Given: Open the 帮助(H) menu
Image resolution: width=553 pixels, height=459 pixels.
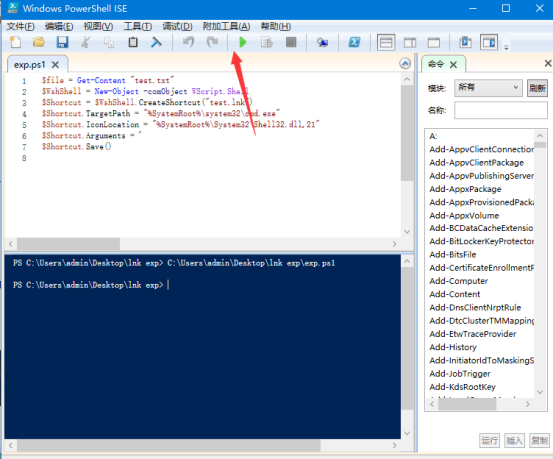Looking at the screenshot, I should click(276, 26).
